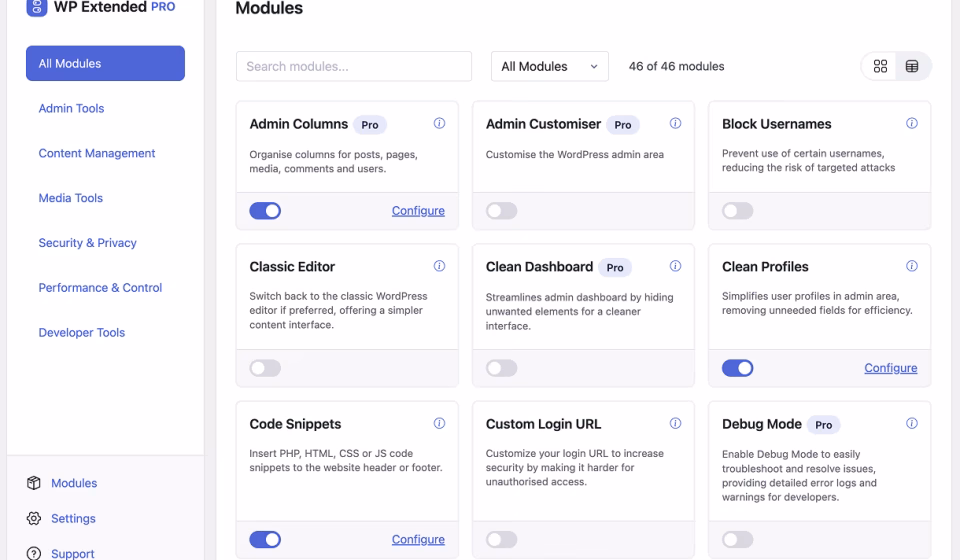Image resolution: width=960 pixels, height=560 pixels.
Task: Enable the Admin Customiser toggle
Action: 501,211
